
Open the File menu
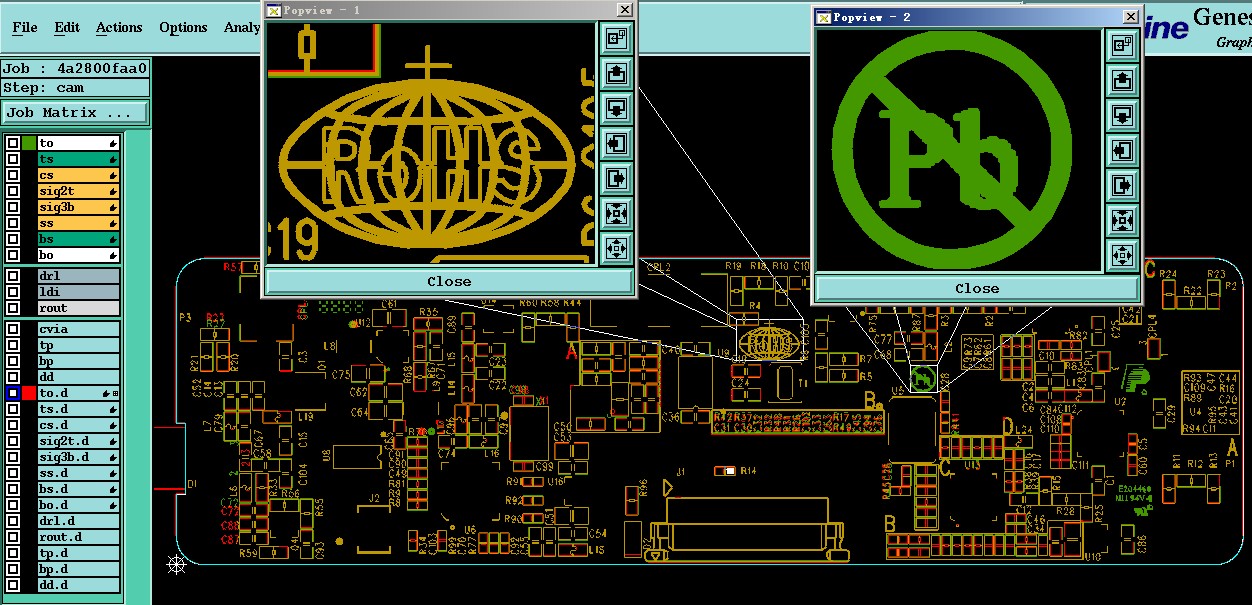pos(25,27)
